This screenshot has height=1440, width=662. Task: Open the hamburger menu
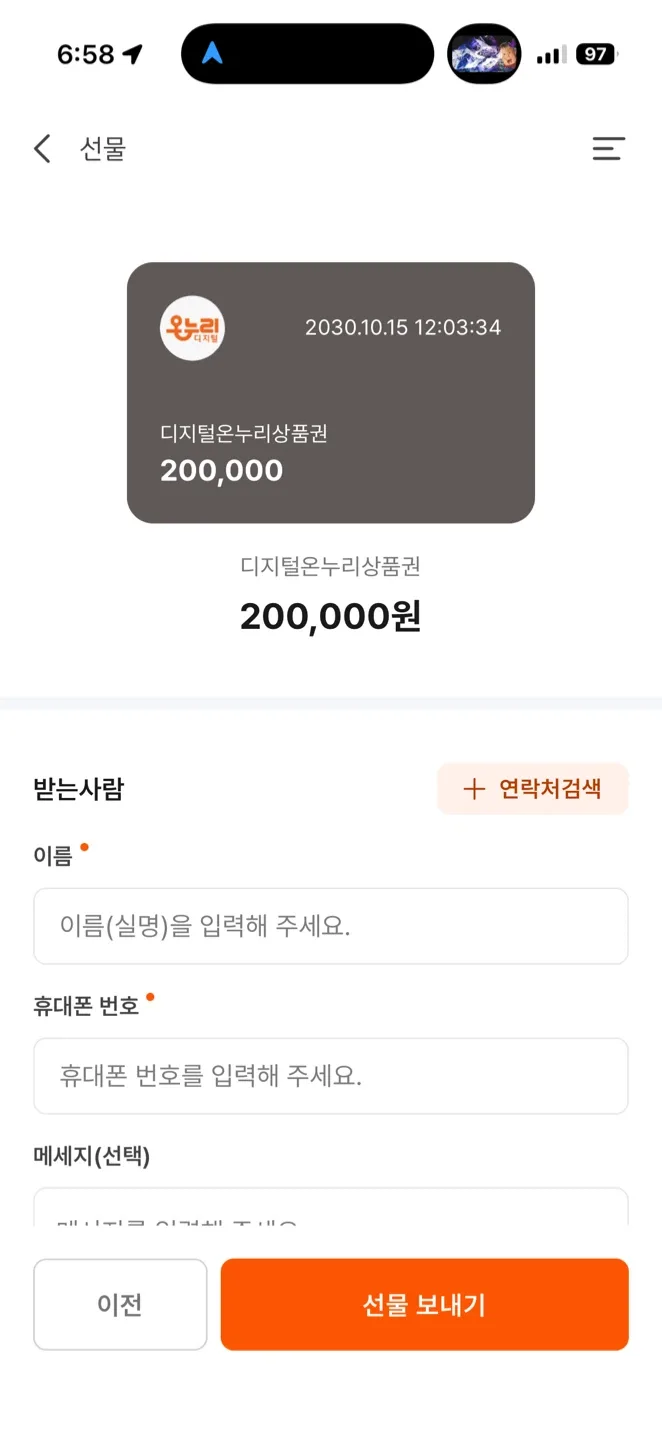point(608,149)
